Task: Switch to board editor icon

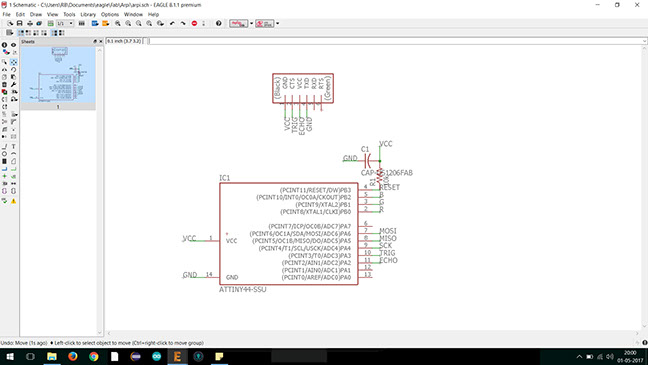Action: [x=50, y=24]
